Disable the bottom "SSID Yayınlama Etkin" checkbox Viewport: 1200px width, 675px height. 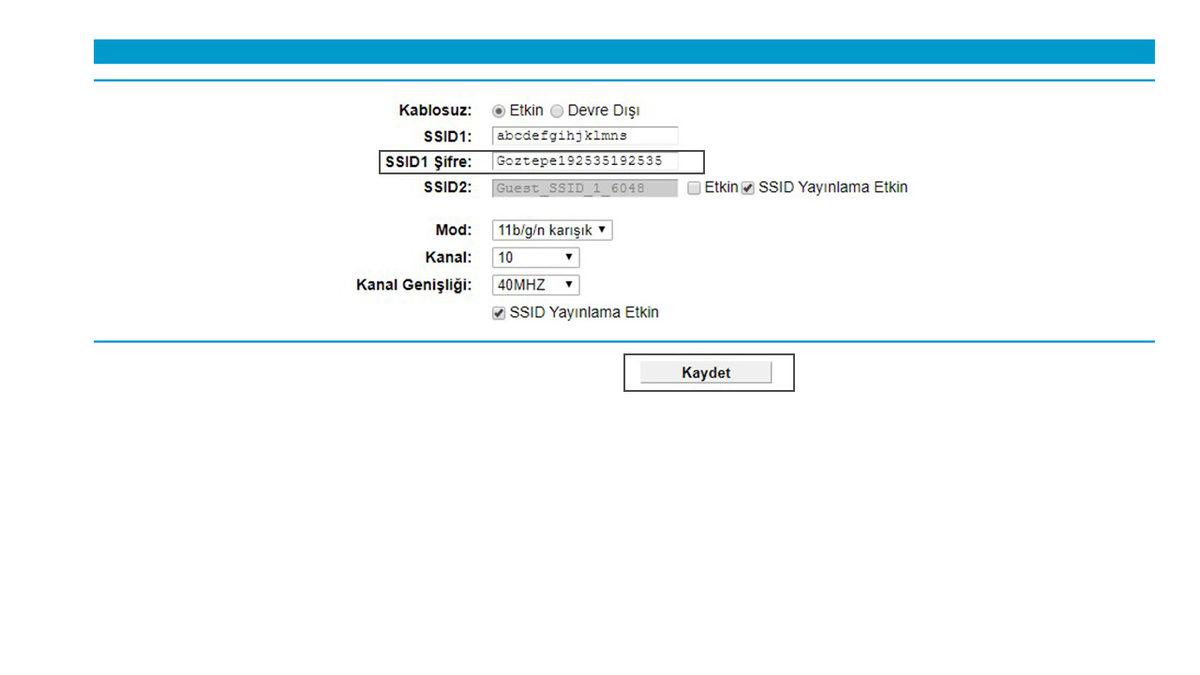(498, 312)
